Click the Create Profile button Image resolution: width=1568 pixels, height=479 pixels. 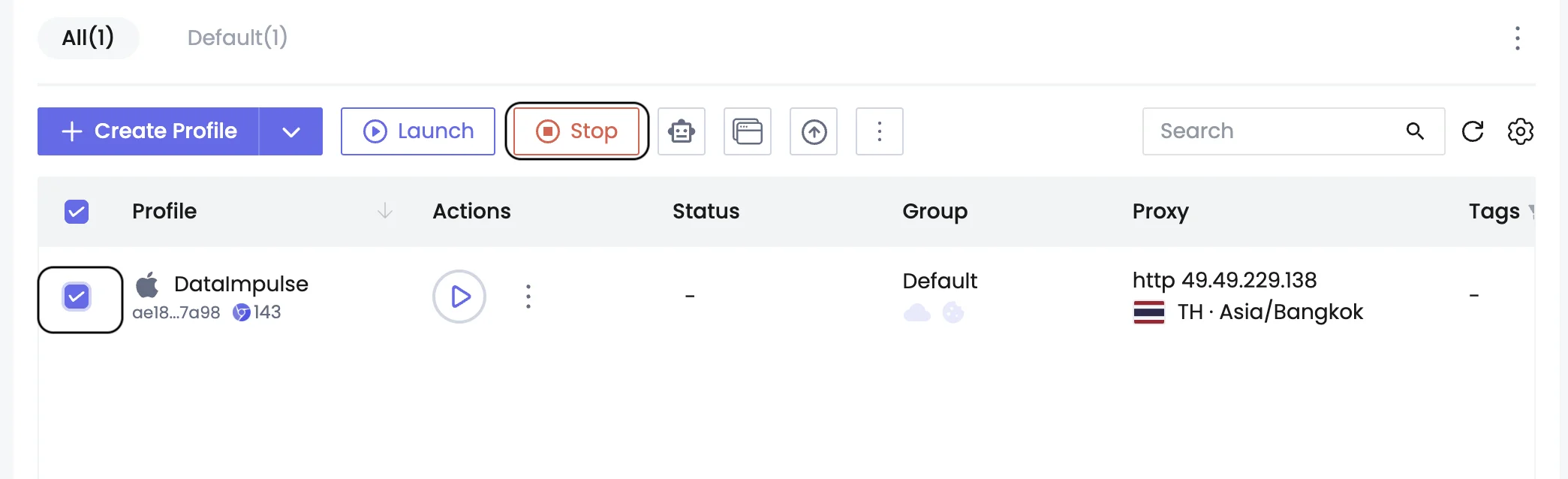(x=149, y=131)
